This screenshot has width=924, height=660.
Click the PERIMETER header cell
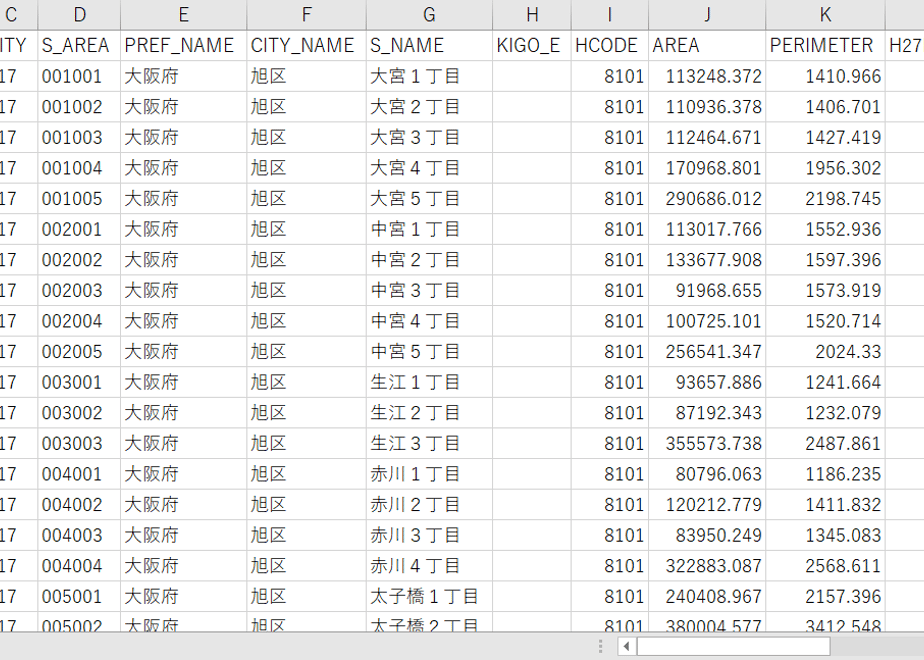pyautogui.click(x=825, y=45)
